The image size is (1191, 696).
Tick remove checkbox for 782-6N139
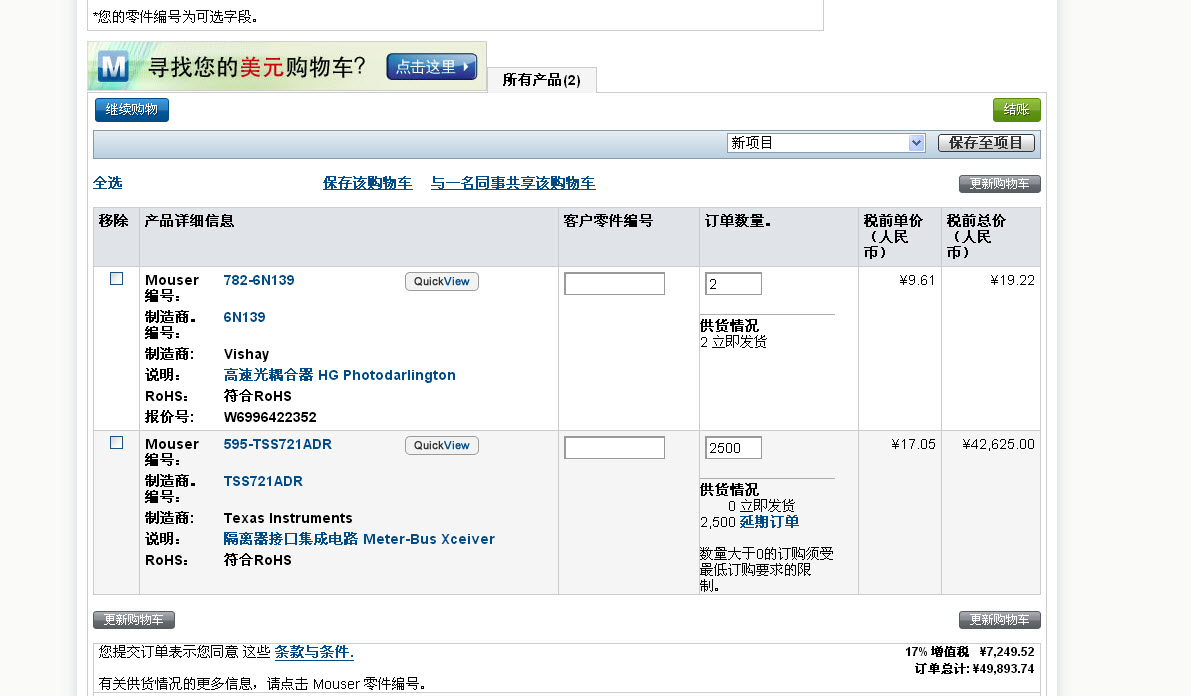116,279
